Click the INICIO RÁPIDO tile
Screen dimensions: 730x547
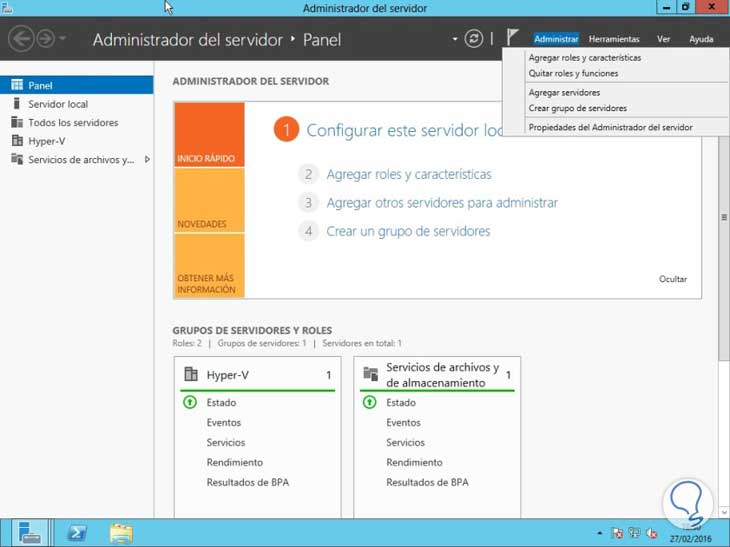(209, 135)
